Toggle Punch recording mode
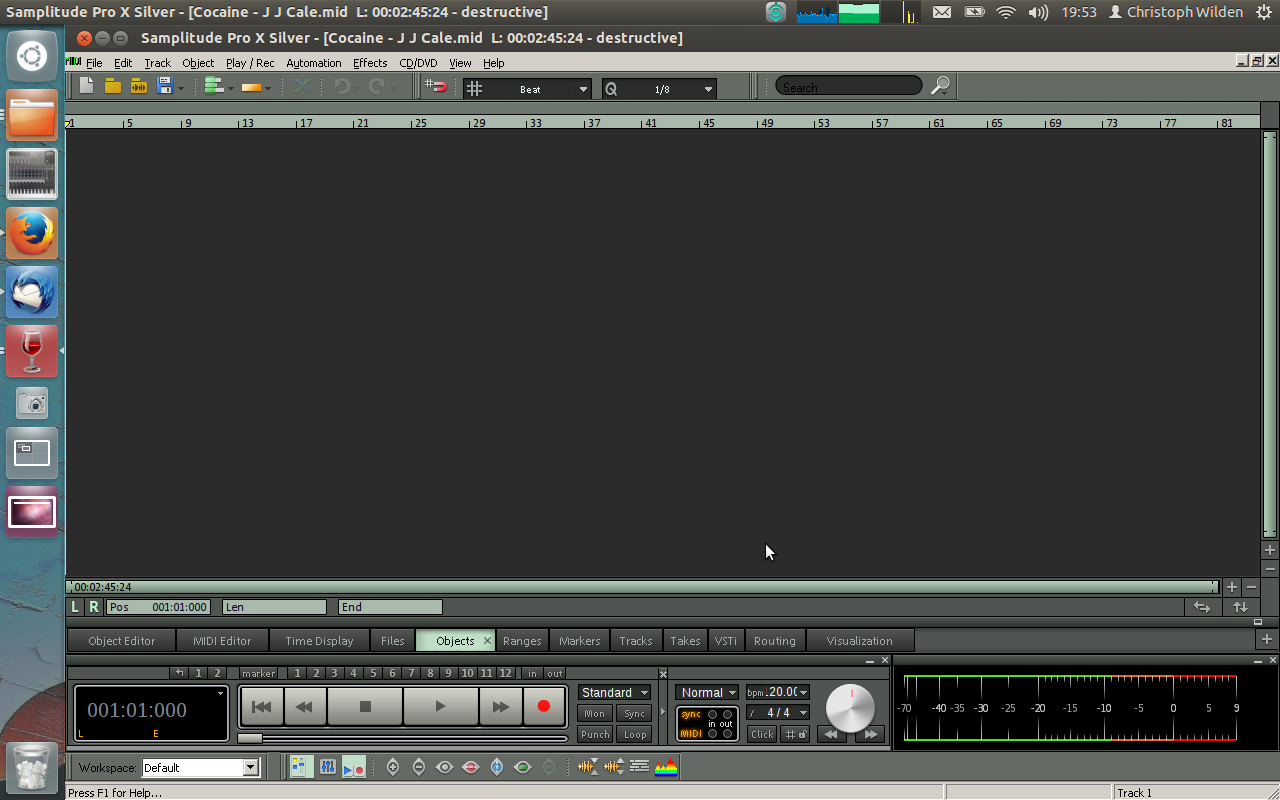This screenshot has height=800, width=1280. click(595, 734)
